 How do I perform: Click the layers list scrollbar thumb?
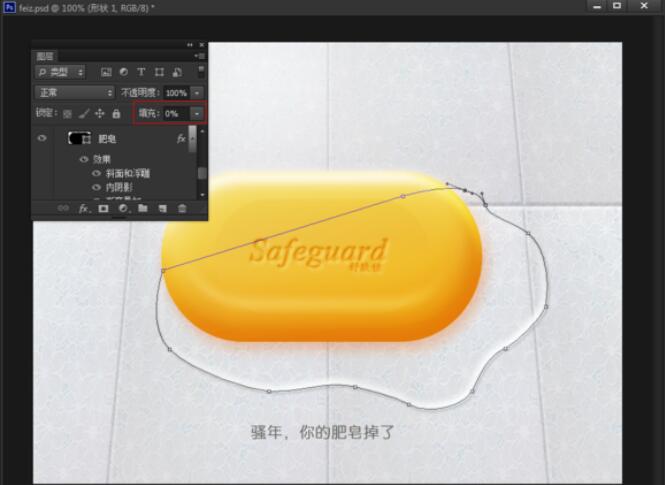tap(202, 173)
